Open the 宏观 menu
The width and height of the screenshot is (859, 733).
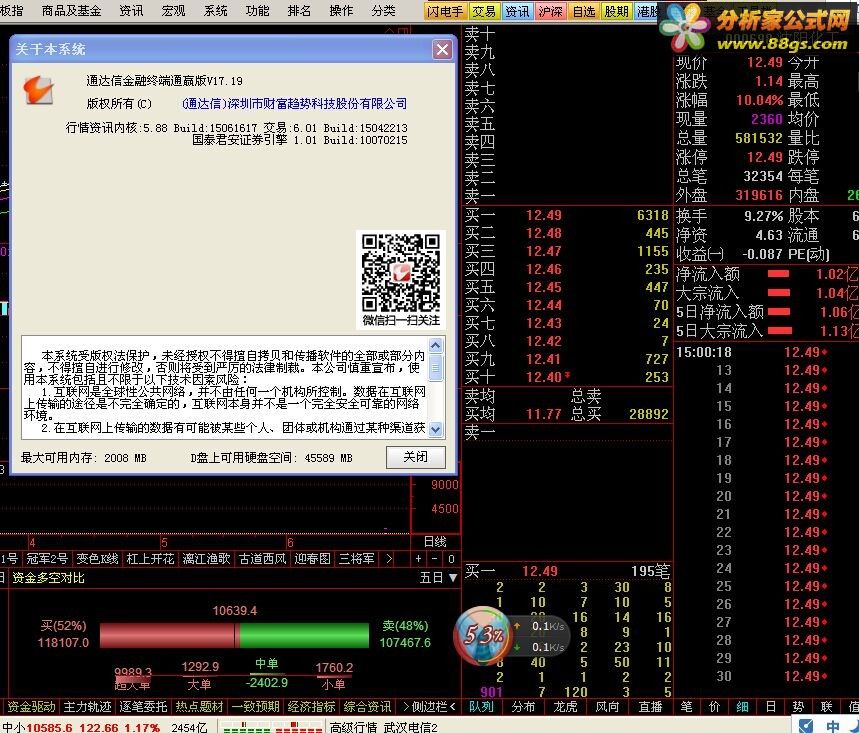tap(174, 10)
